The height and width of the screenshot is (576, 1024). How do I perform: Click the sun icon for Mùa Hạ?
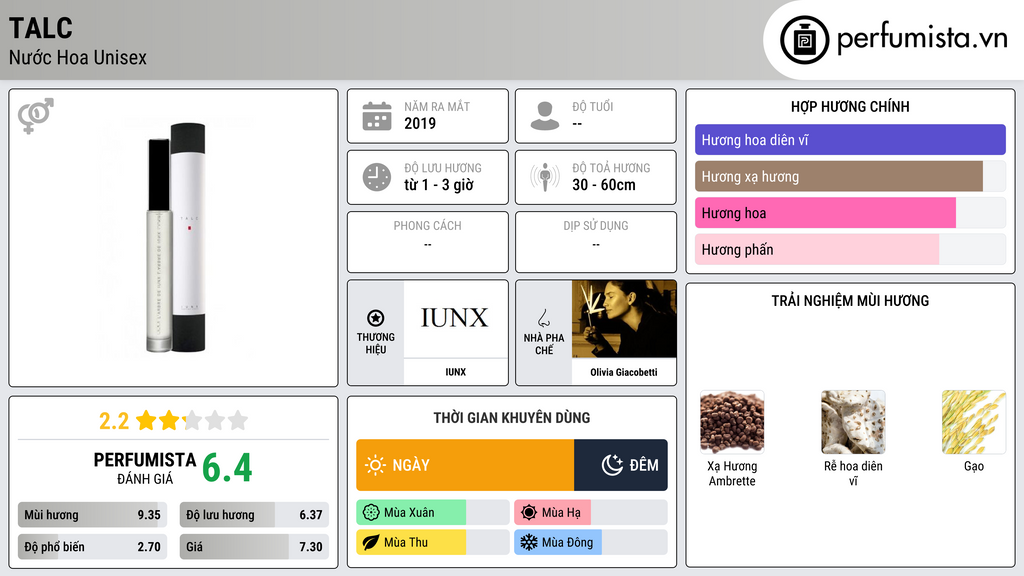pyautogui.click(x=529, y=513)
